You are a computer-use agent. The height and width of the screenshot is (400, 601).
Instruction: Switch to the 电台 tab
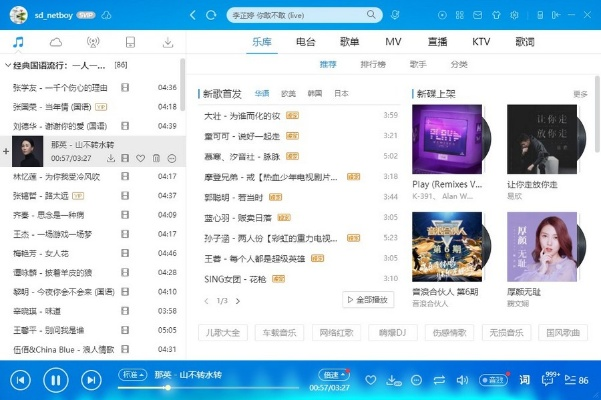[306, 42]
